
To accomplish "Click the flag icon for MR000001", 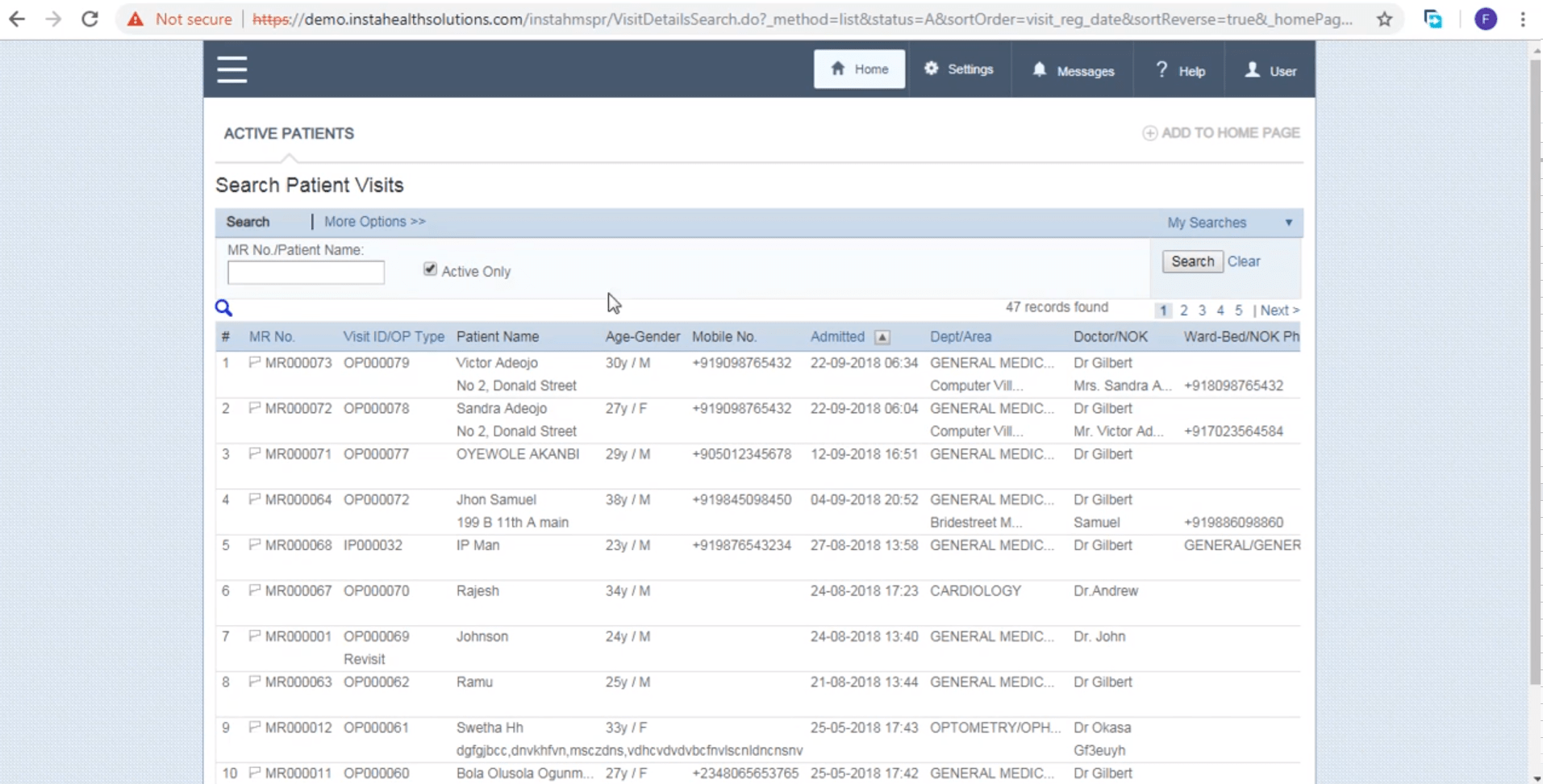I will (255, 636).
